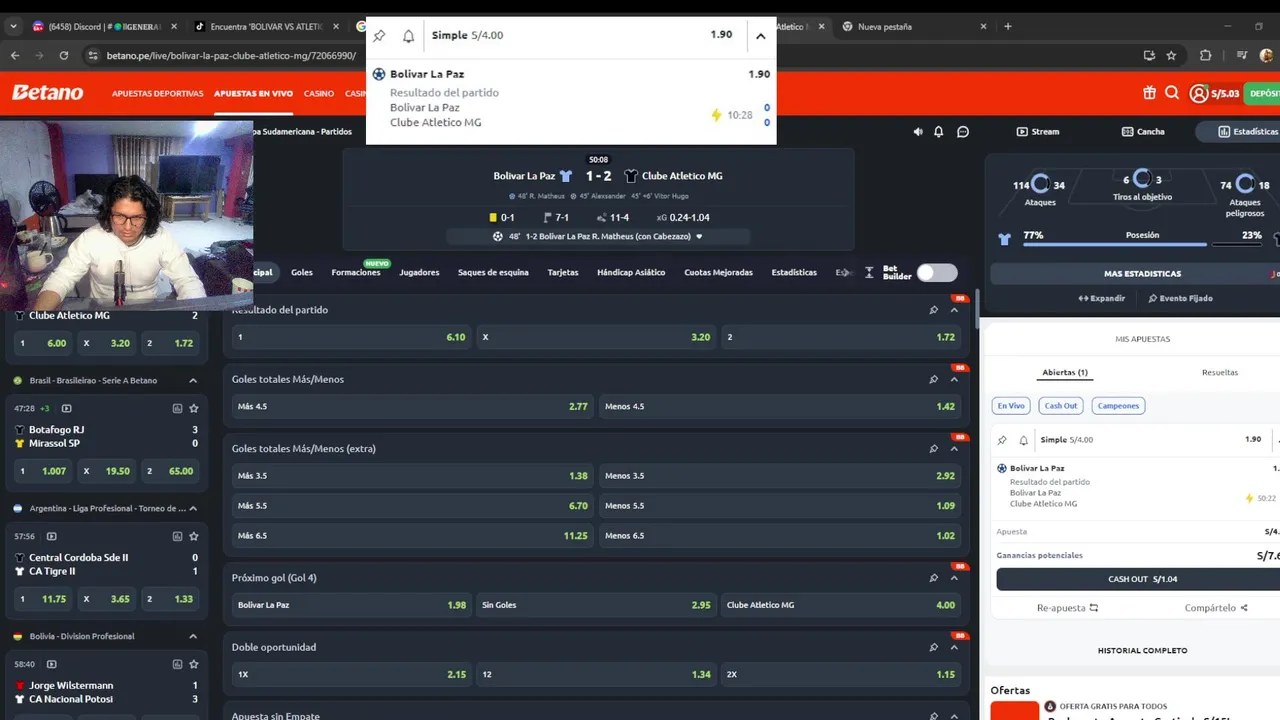Click the browser address bar
Image resolution: width=1280 pixels, height=720 pixels.
coord(600,55)
